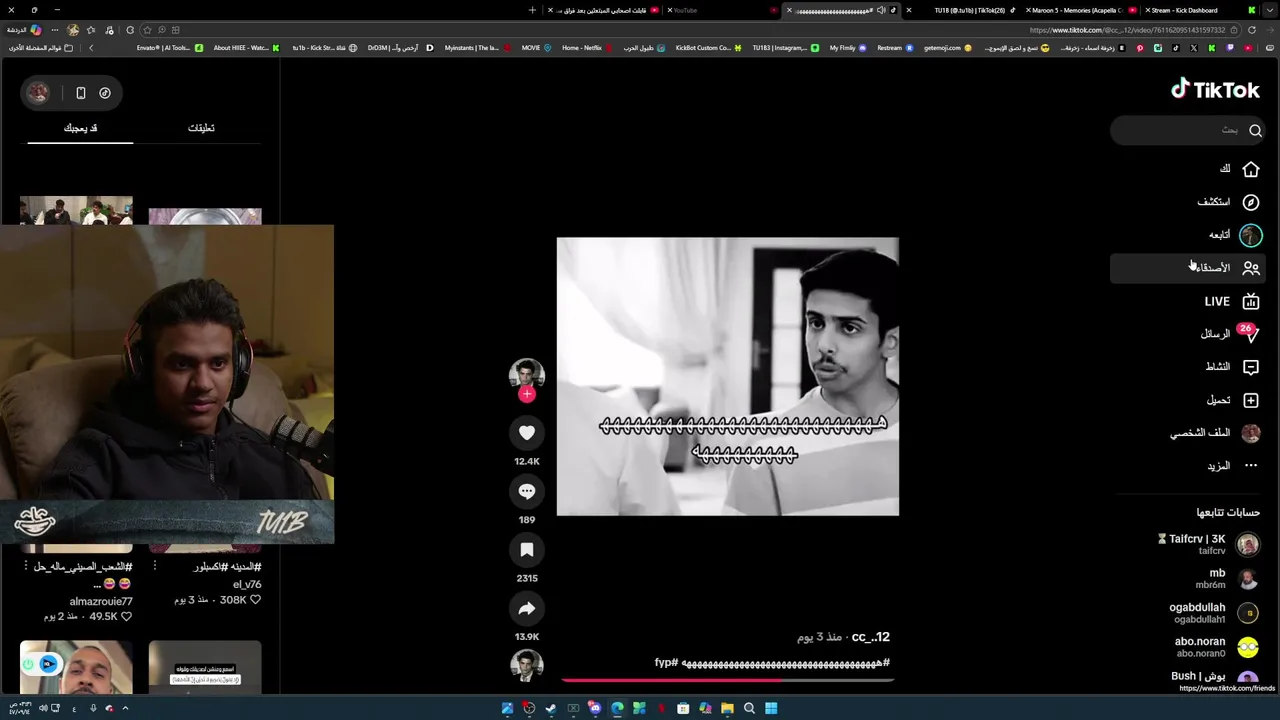Open abo.noran followed account
This screenshot has width=1280, height=720.
[x=1217, y=647]
